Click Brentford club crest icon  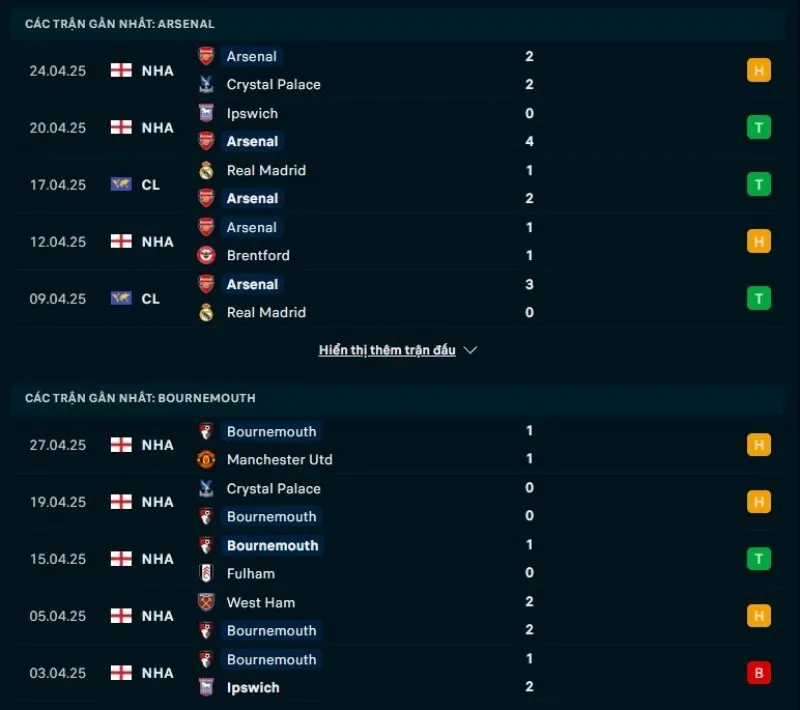[206, 255]
